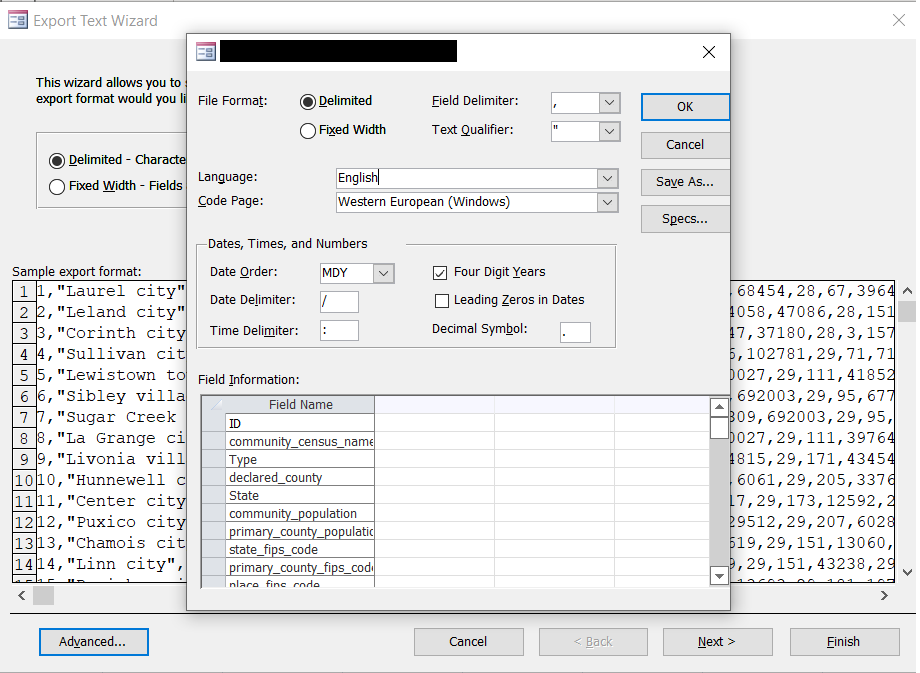Select the Type field row
920x673 pixels.
click(300, 459)
